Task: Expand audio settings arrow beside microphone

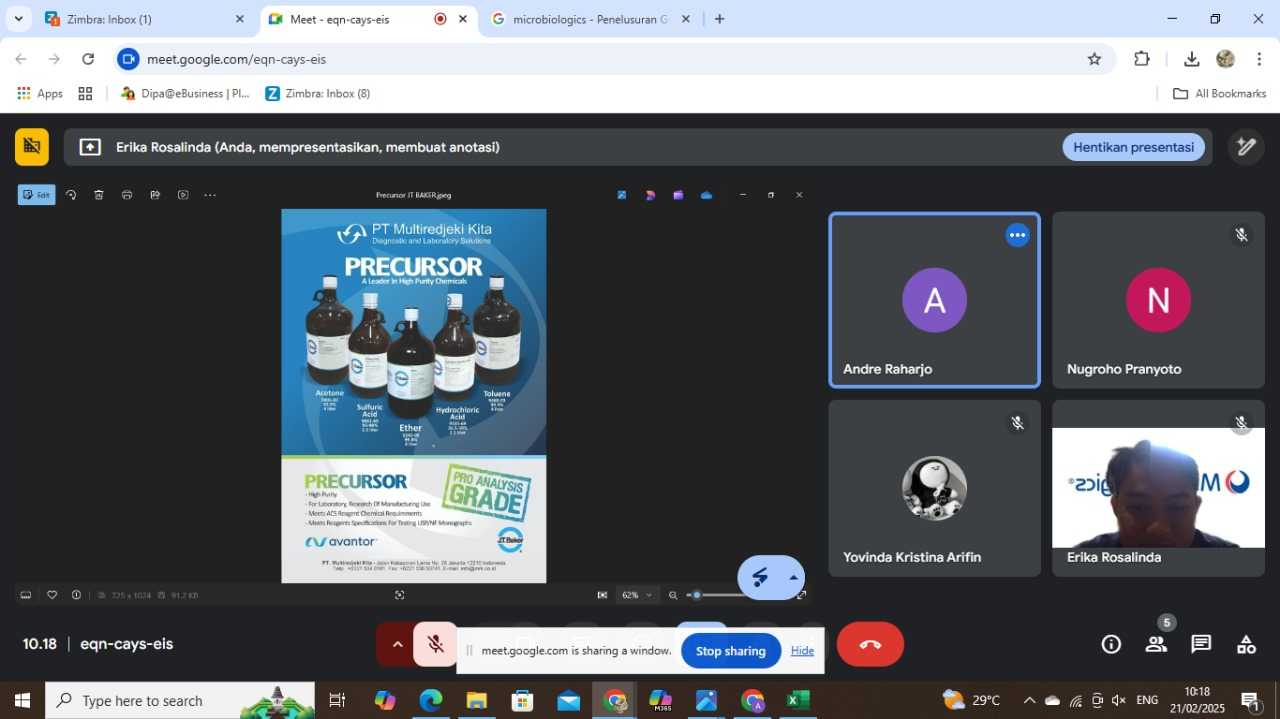Action: 397,644
